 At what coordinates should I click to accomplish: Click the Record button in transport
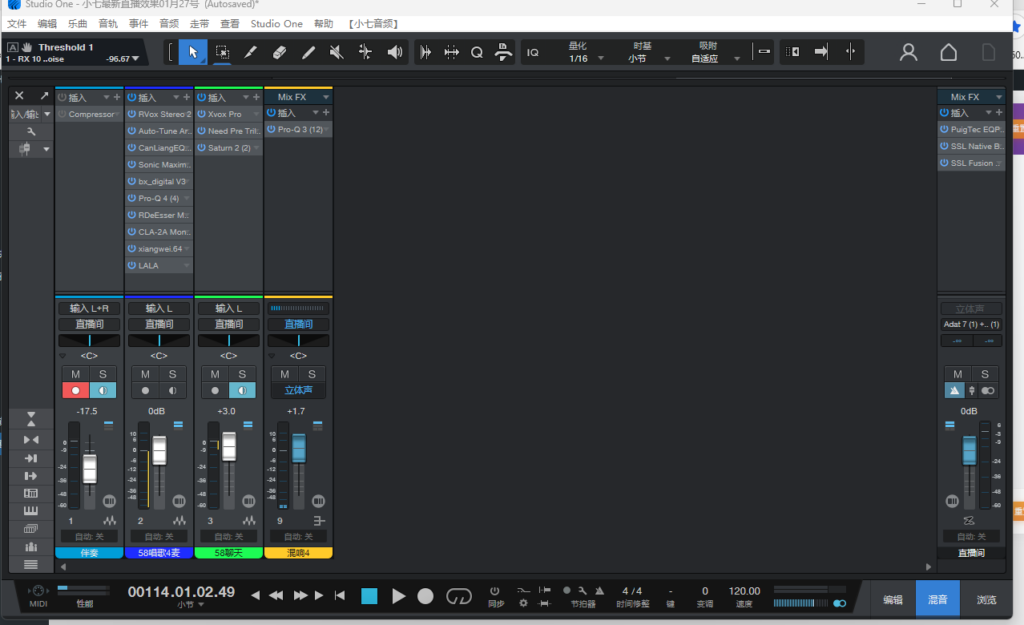click(x=425, y=596)
